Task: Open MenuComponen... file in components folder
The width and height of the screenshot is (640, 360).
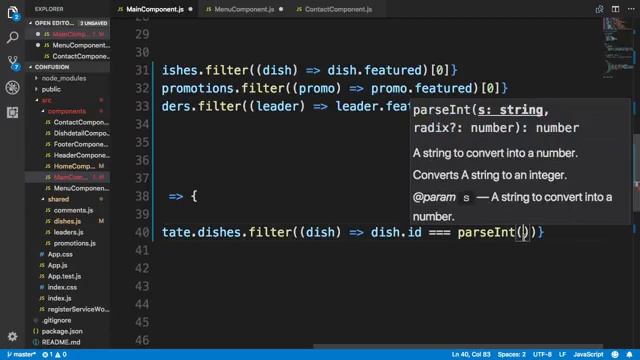Action: pyautogui.click(x=68, y=188)
